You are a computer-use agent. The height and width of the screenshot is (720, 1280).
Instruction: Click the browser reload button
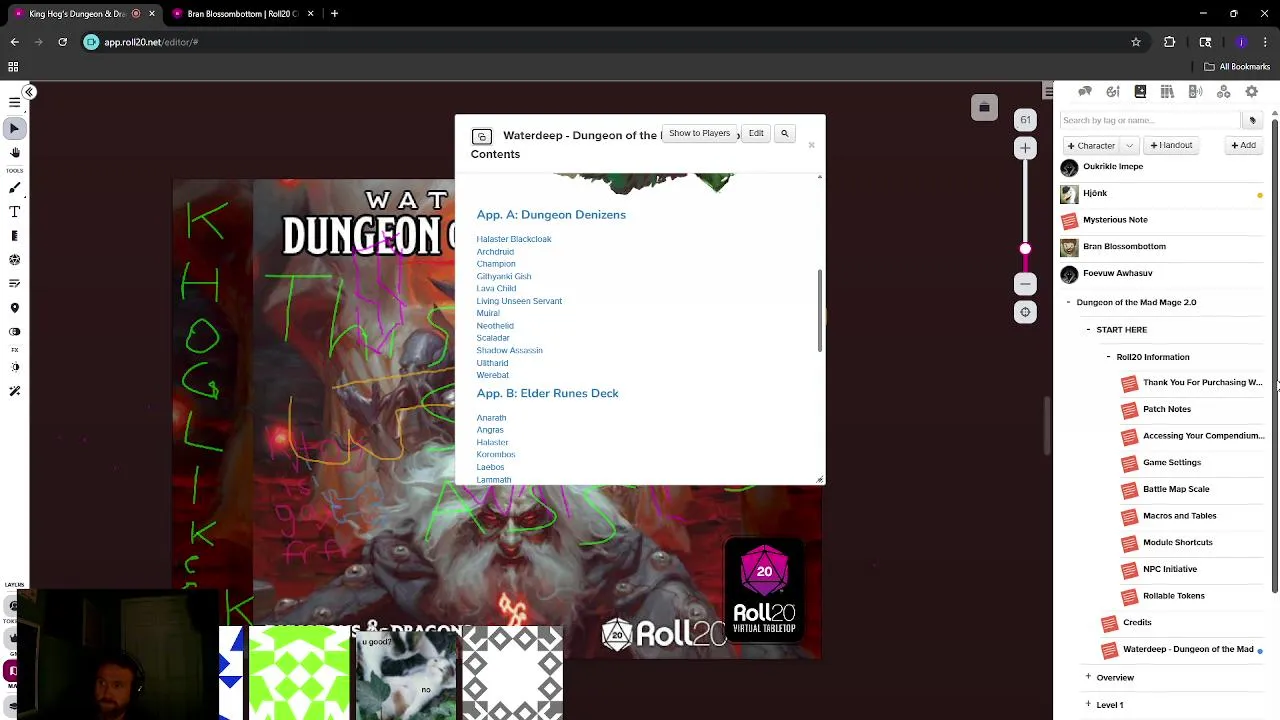coord(62,42)
